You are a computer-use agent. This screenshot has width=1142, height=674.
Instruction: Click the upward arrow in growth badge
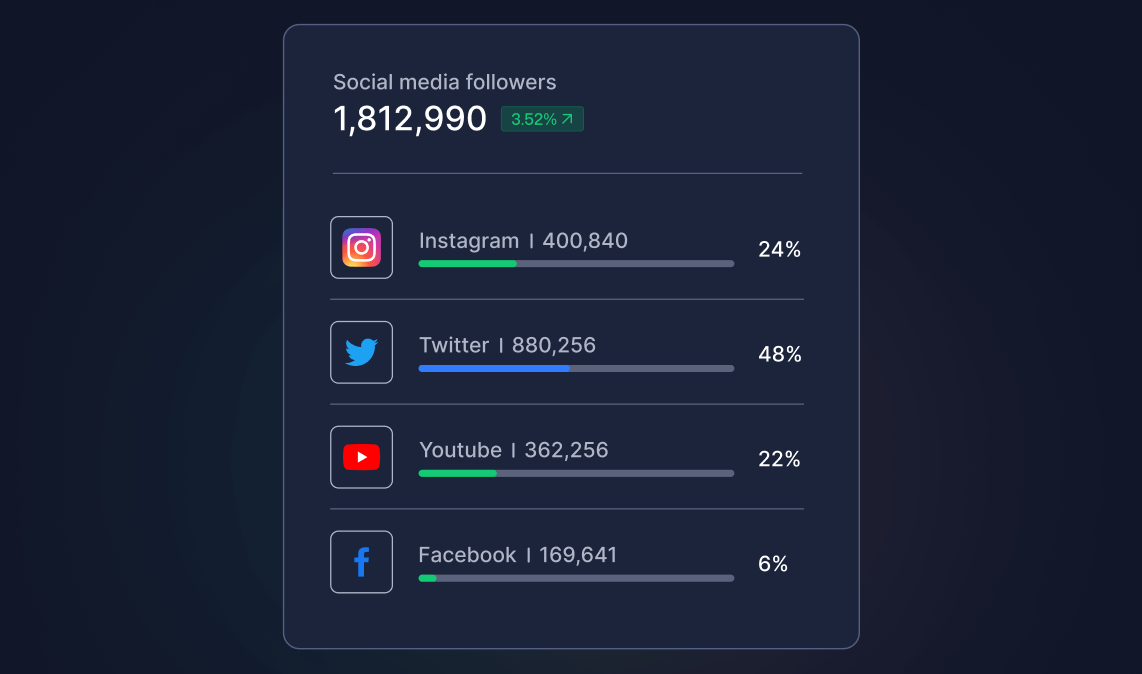[x=567, y=118]
